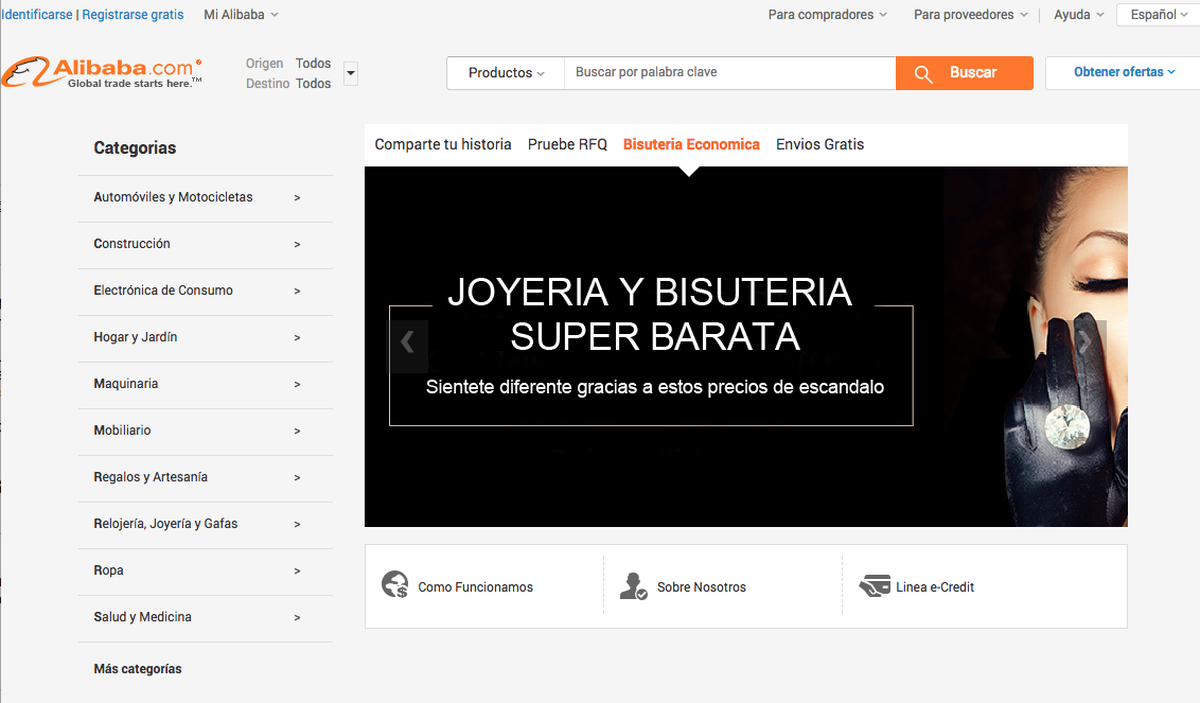Open the Para proveedores menu
The image size is (1200, 703).
click(x=964, y=14)
